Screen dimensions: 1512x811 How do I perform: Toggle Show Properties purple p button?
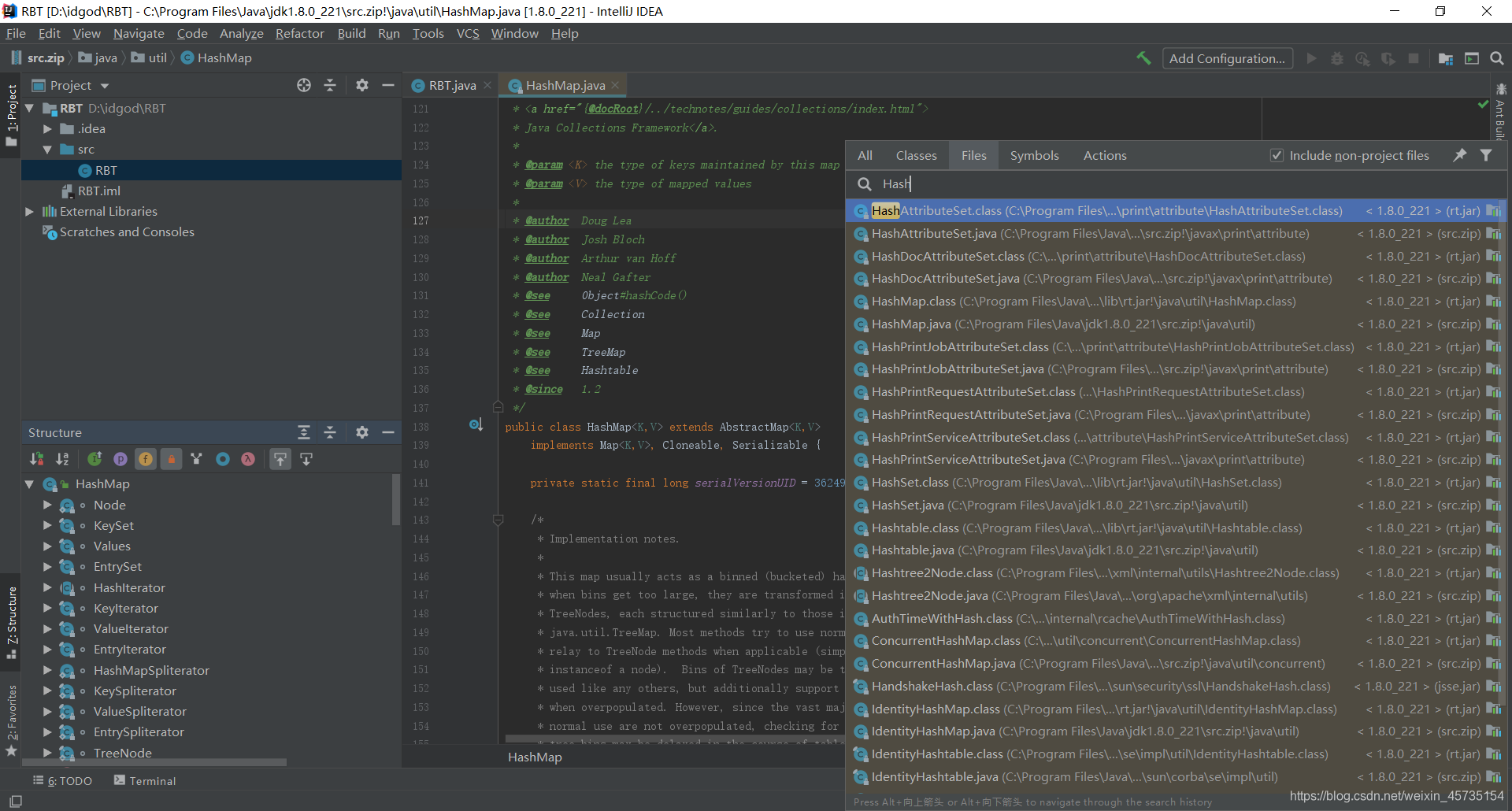tap(120, 459)
